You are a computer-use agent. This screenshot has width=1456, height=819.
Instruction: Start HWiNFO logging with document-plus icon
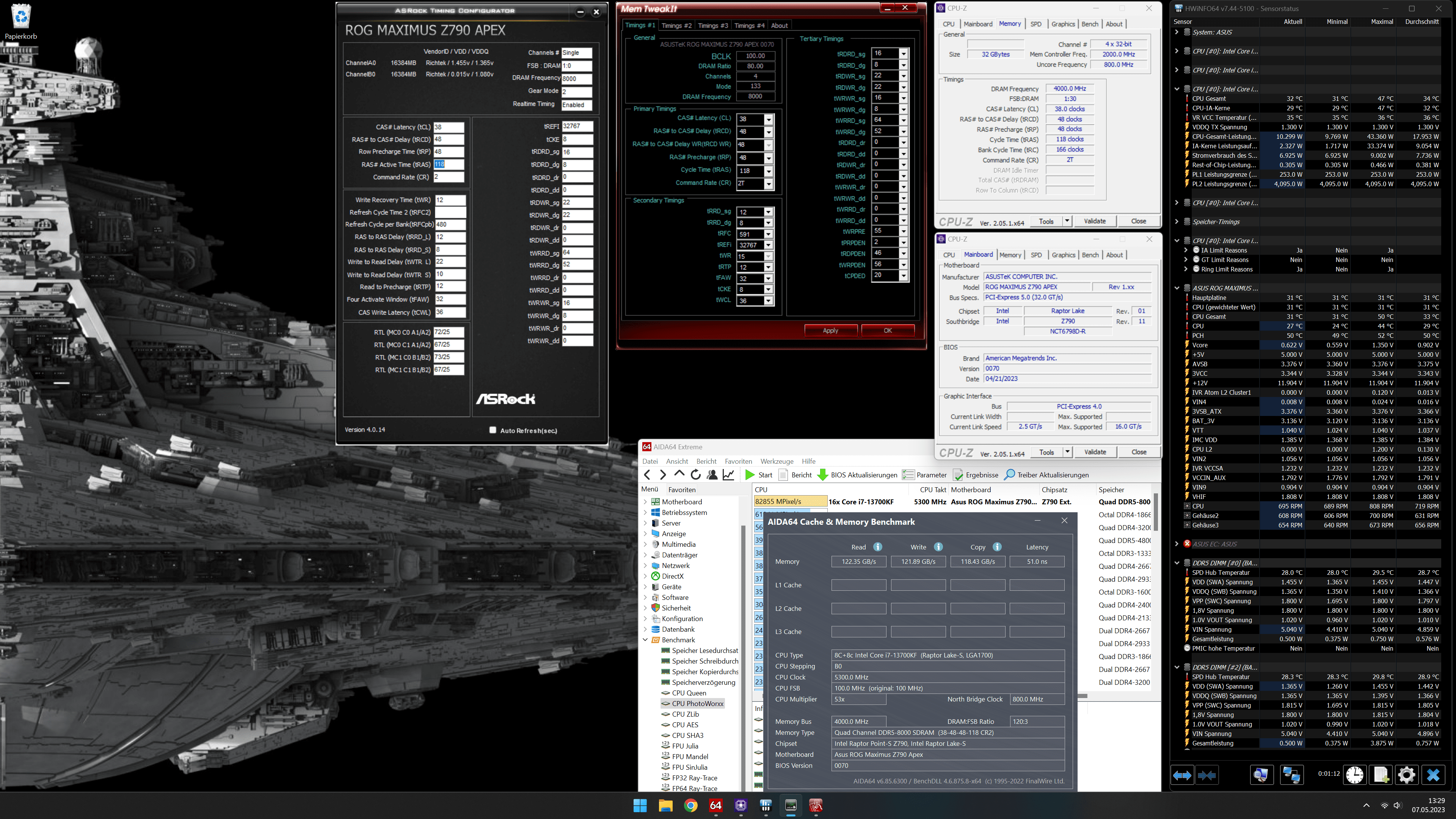tap(1381, 775)
